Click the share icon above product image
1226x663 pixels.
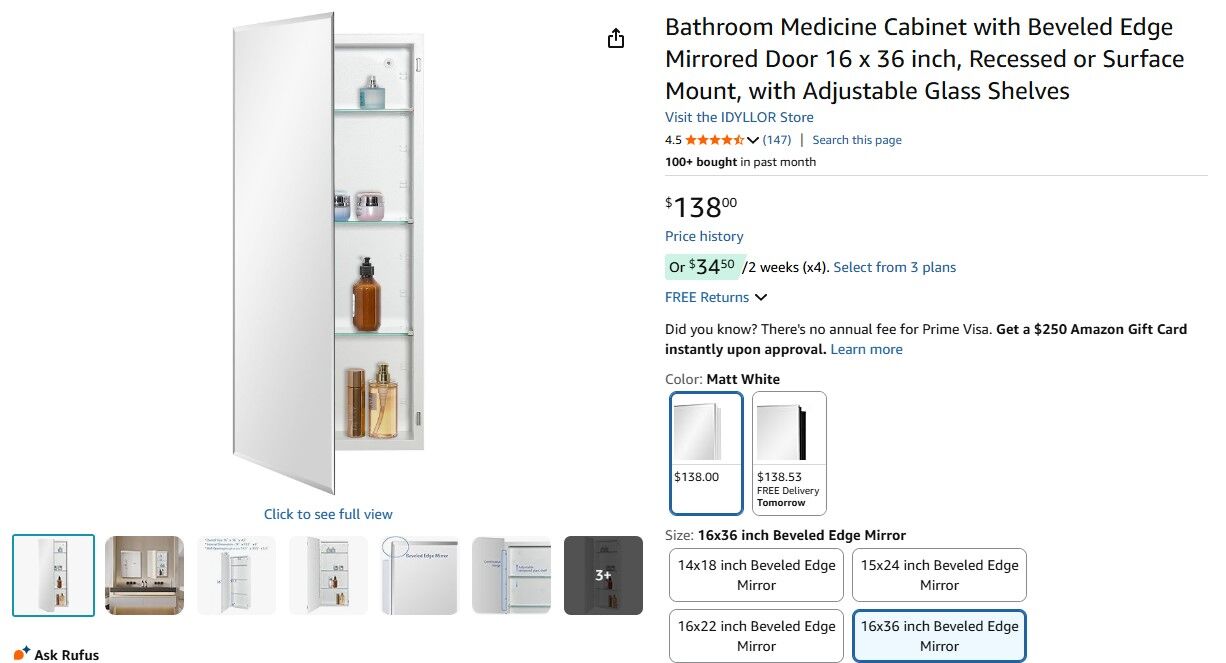tap(616, 39)
